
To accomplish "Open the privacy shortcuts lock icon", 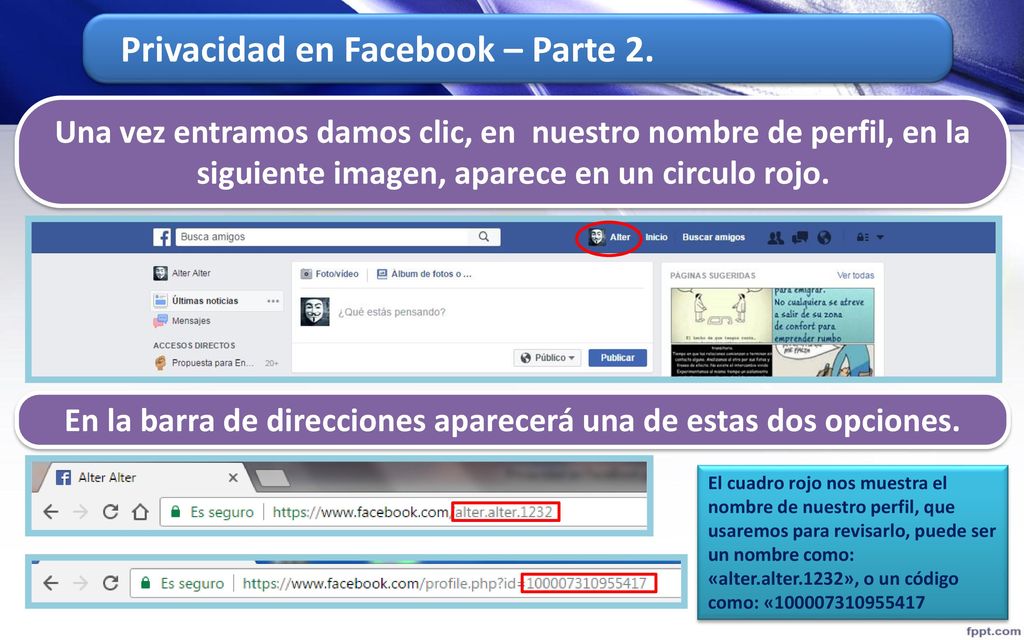I will click(862, 237).
